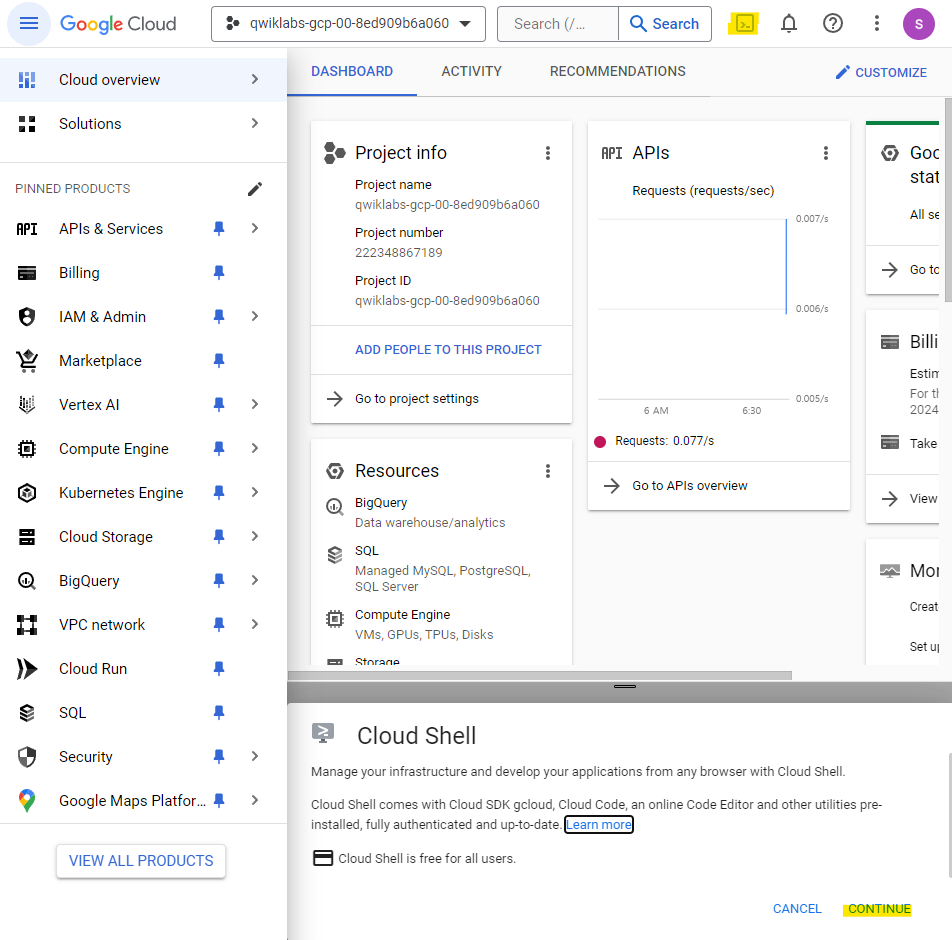The height and width of the screenshot is (940, 952).
Task: Click the CUSTOMIZE button
Action: pyautogui.click(x=881, y=73)
